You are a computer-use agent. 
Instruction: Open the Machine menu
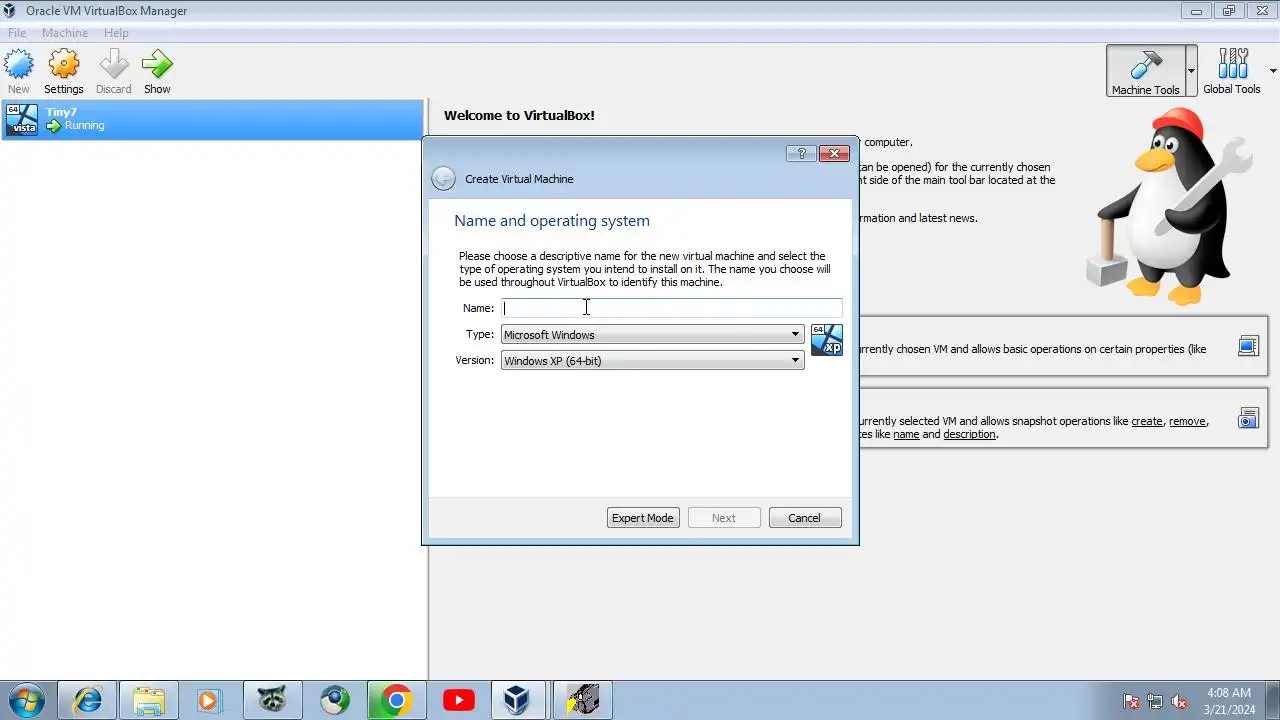(65, 33)
